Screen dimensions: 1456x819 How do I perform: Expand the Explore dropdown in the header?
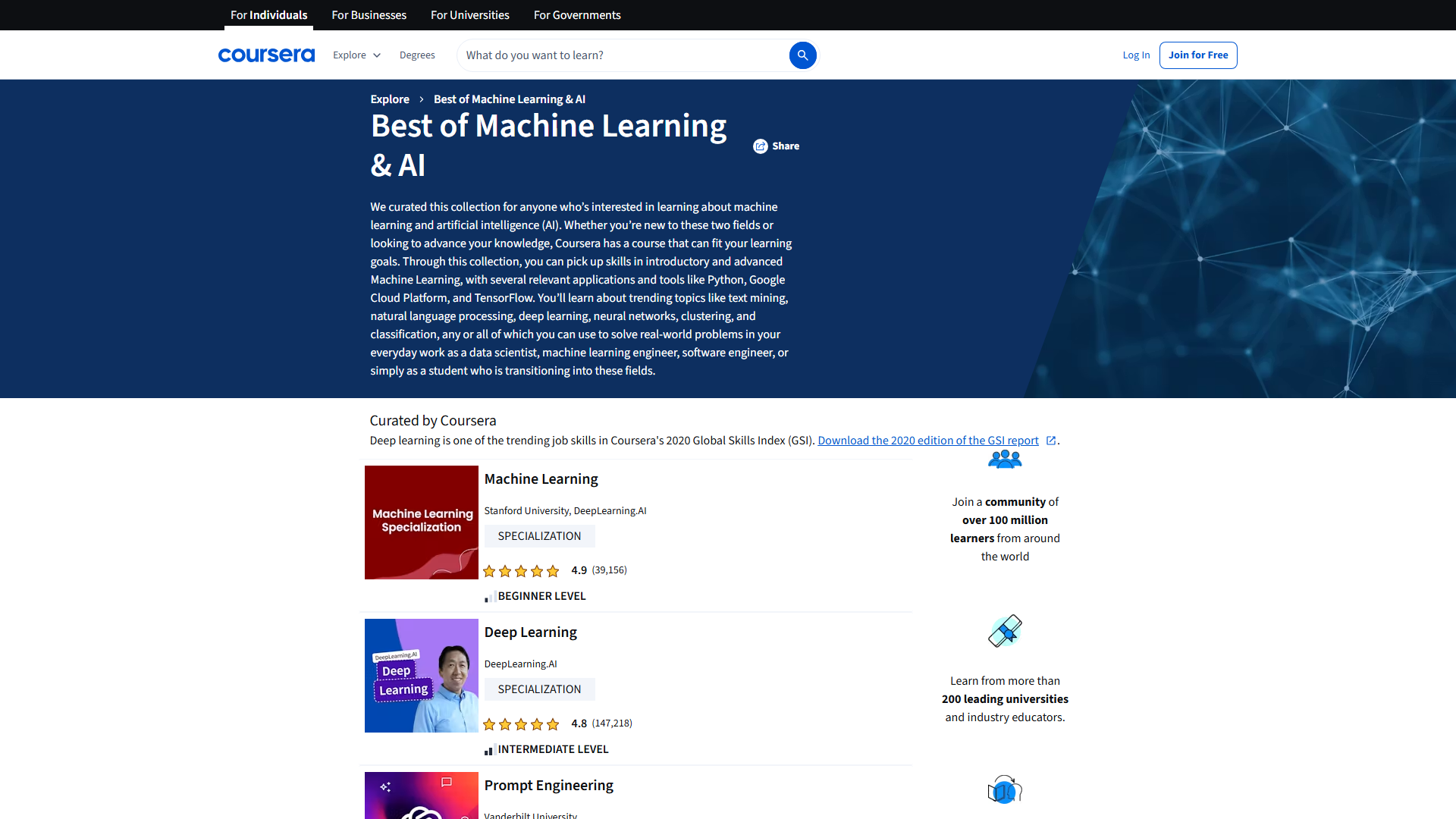pyautogui.click(x=356, y=55)
